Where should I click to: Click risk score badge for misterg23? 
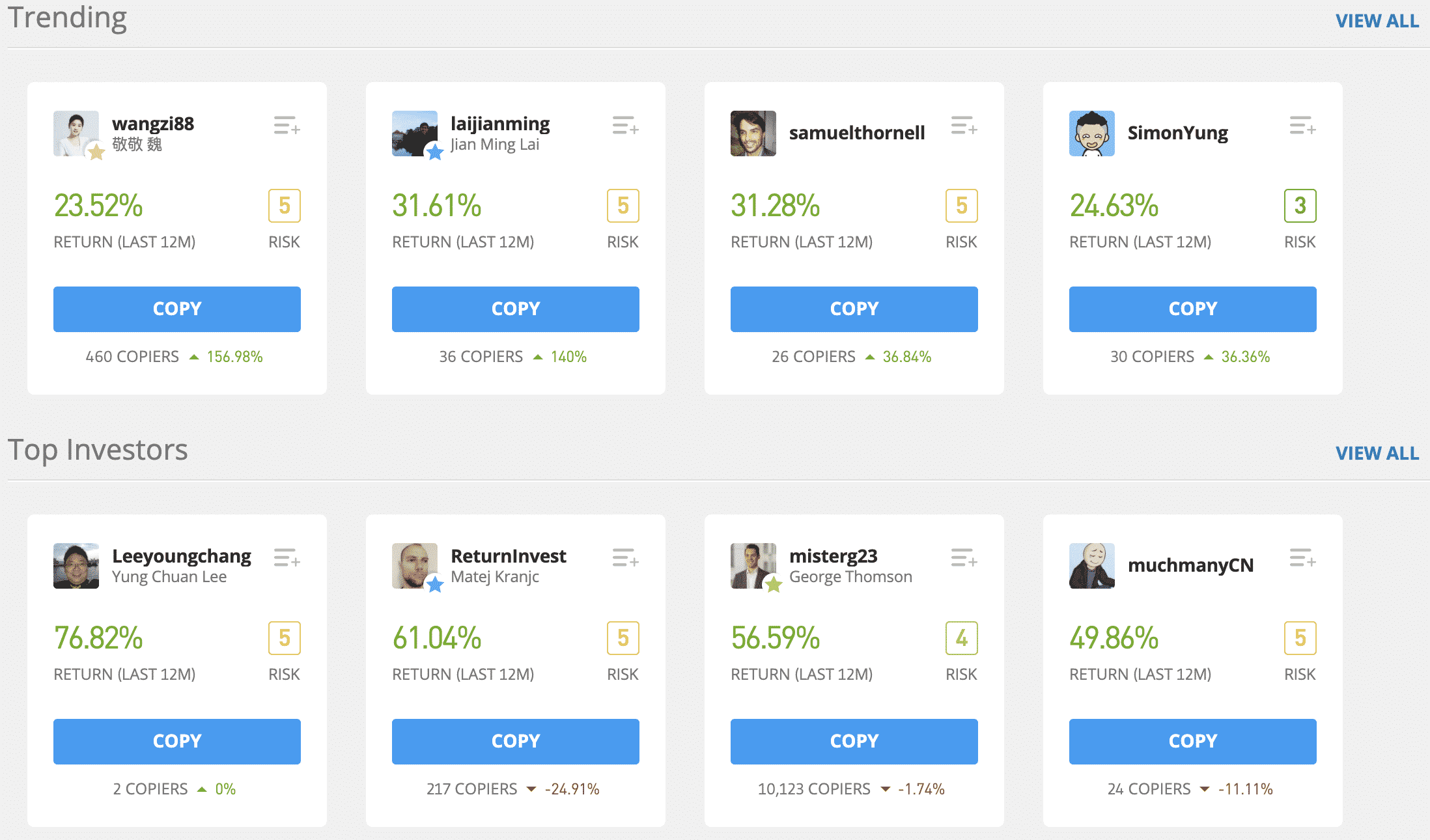pyautogui.click(x=961, y=638)
